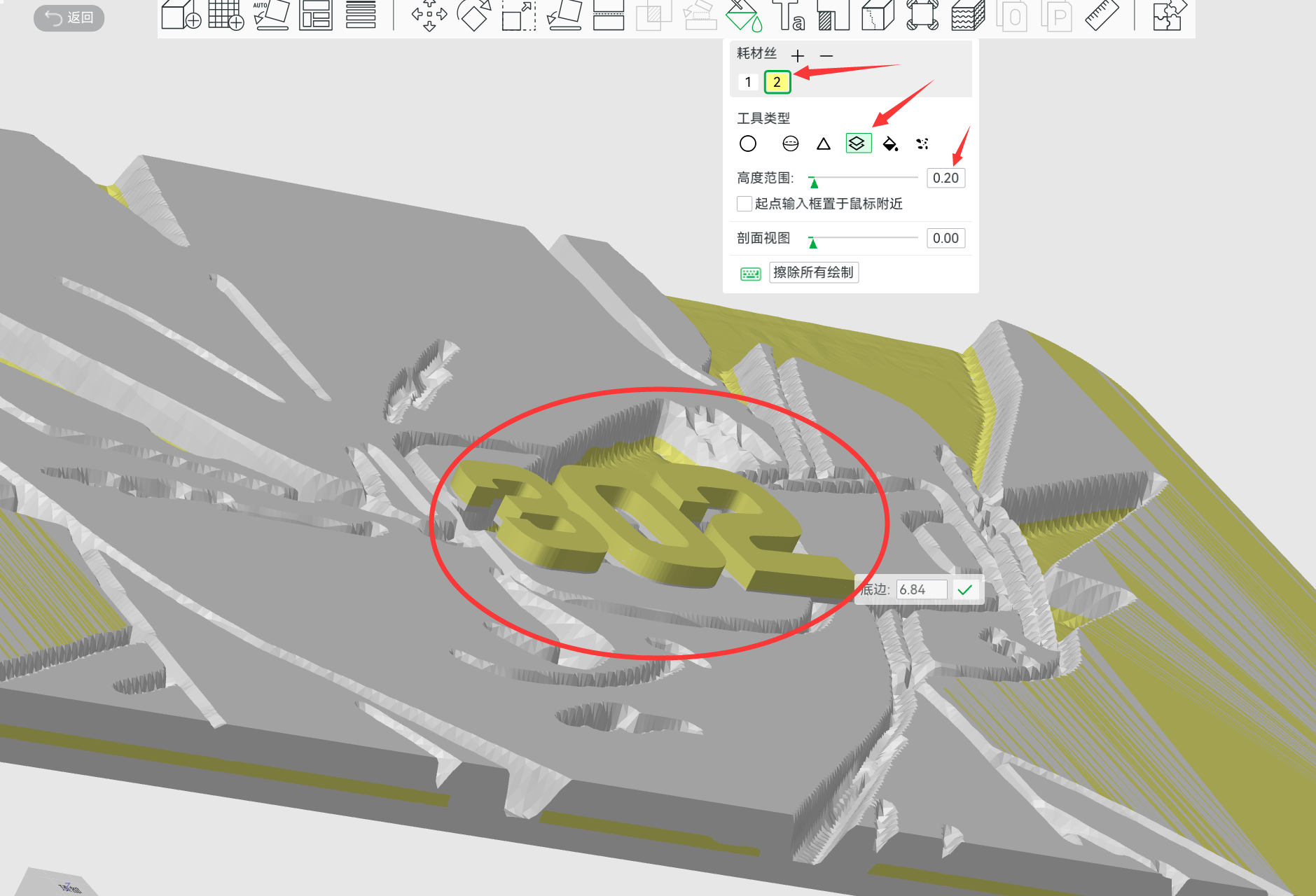Open the Measure ruler tool
Screen dimensions: 1316x896
pyautogui.click(x=1102, y=15)
